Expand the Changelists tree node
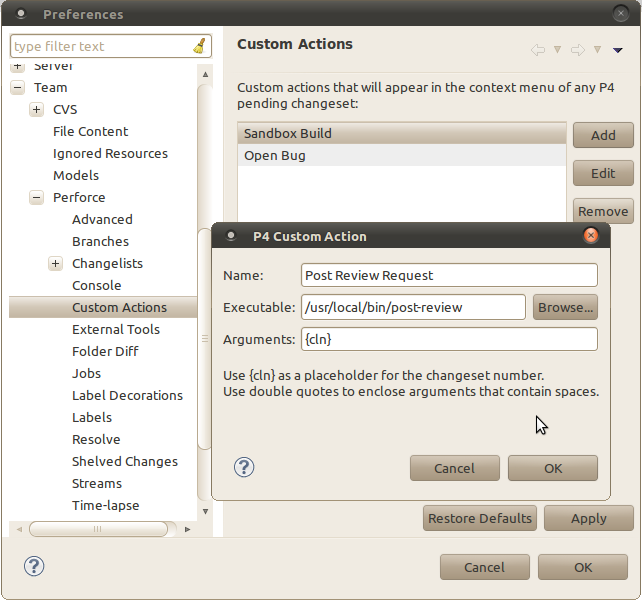This screenshot has height=601, width=642. click(55, 264)
